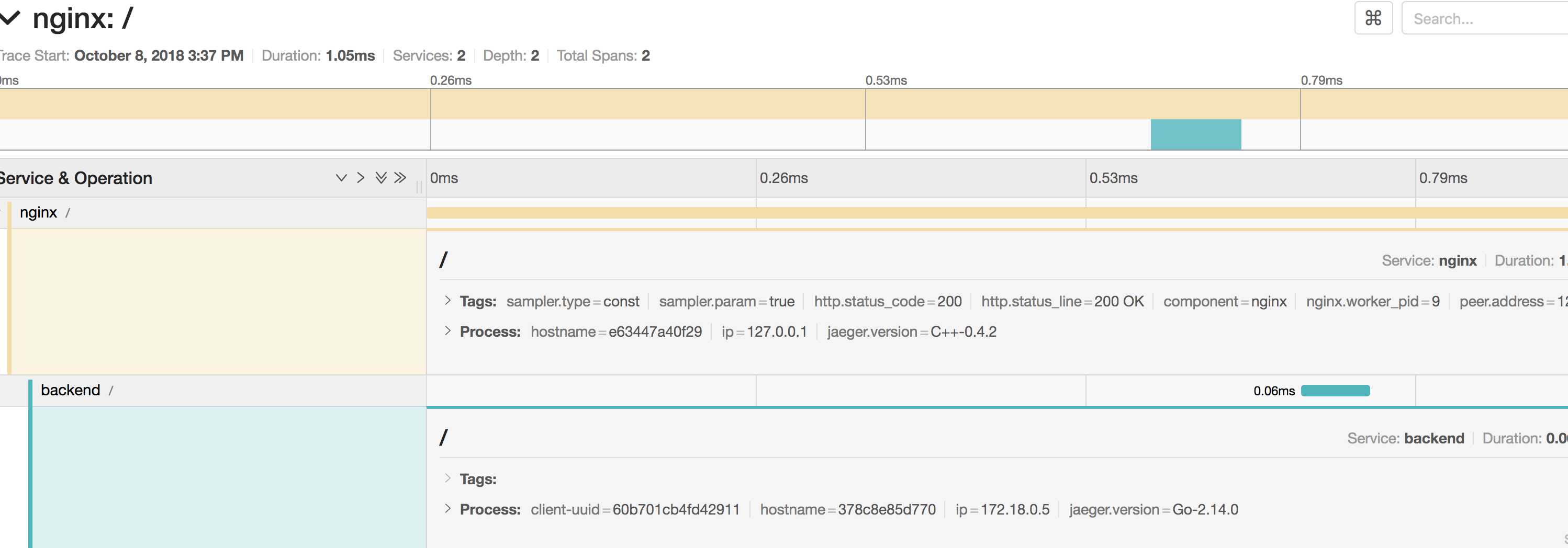Click the Service: backend label in detail
The width and height of the screenshot is (1568, 548).
[1405, 438]
